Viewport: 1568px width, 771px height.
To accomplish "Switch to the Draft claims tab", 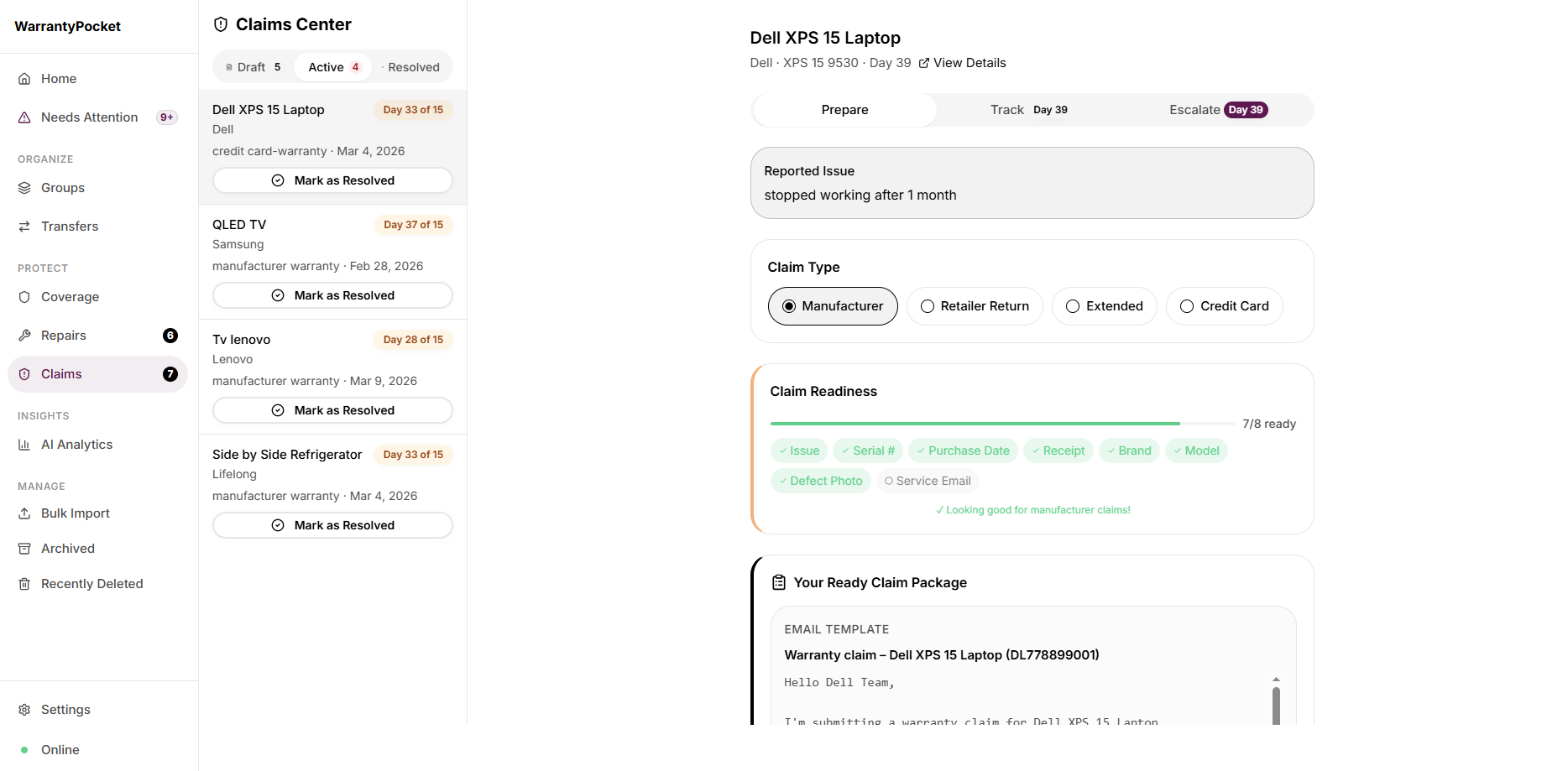I will (253, 67).
